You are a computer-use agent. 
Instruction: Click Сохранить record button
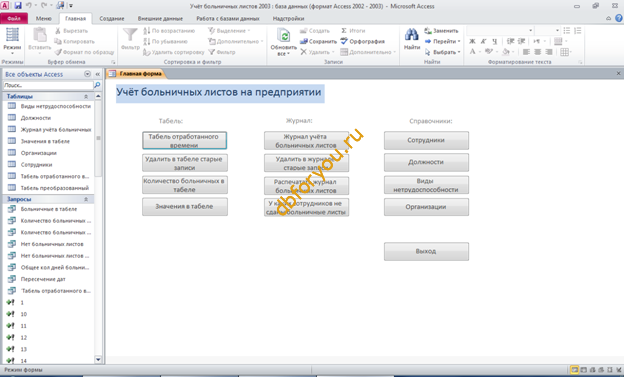tap(318, 41)
